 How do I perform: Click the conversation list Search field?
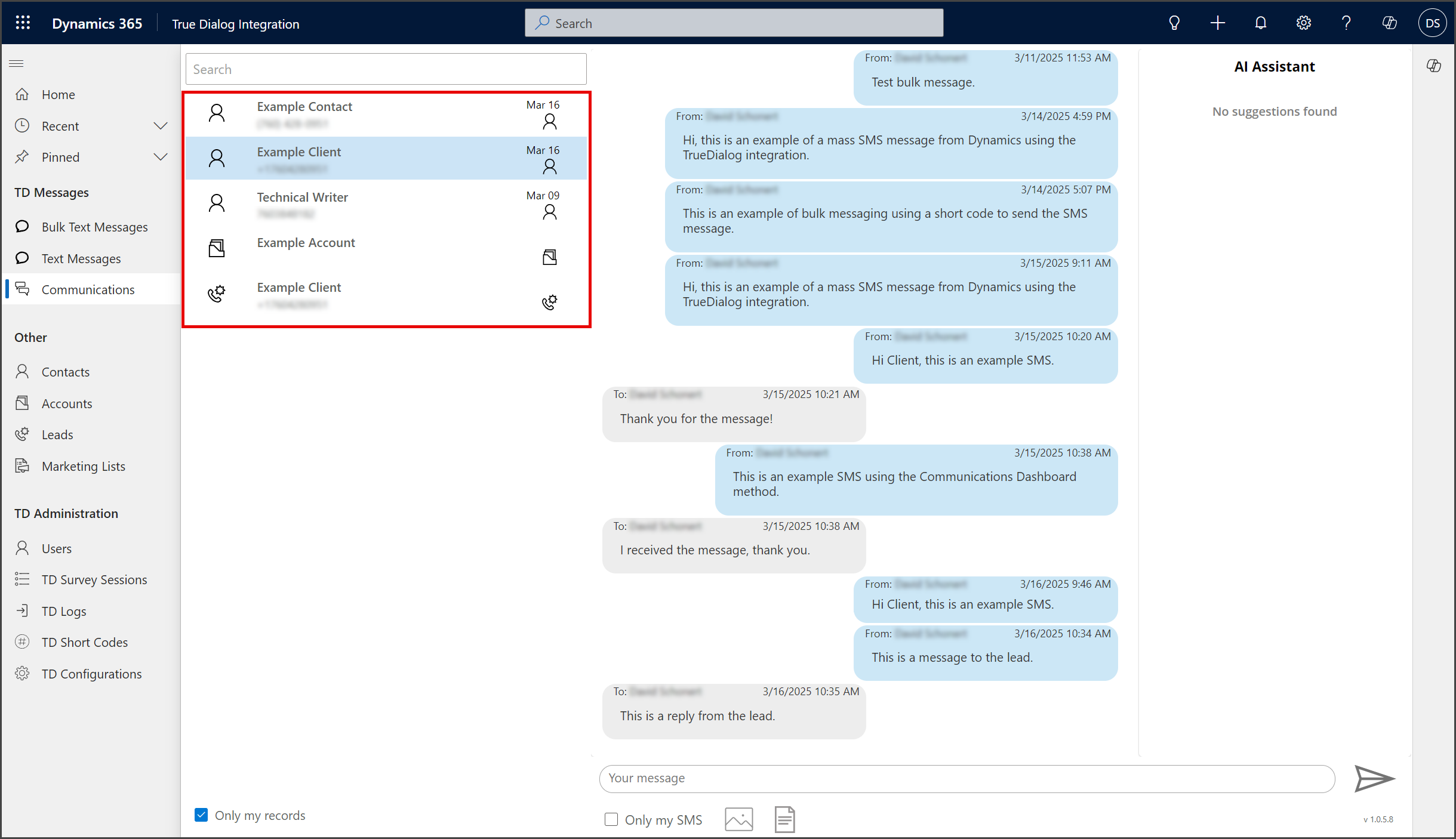tap(386, 69)
